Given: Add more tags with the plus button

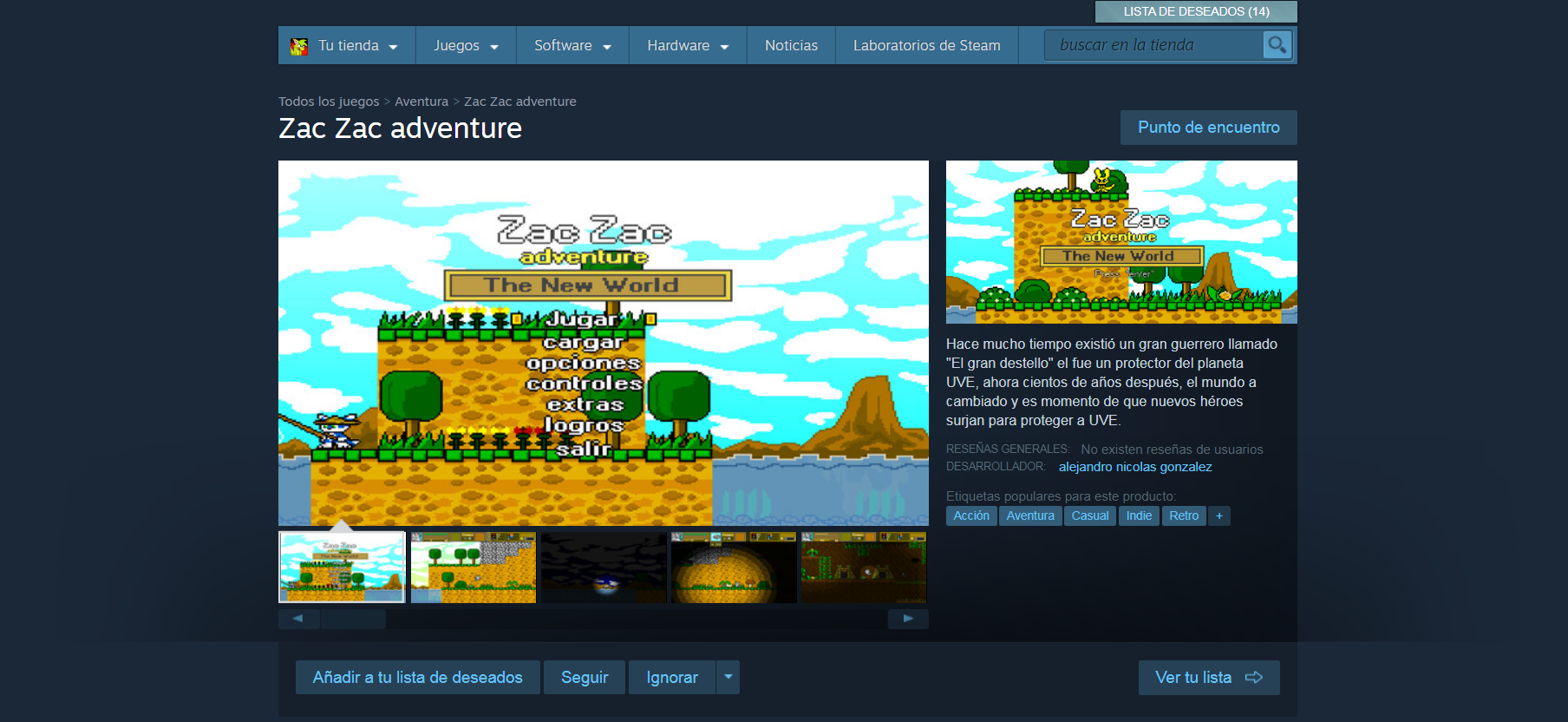Looking at the screenshot, I should (1218, 515).
